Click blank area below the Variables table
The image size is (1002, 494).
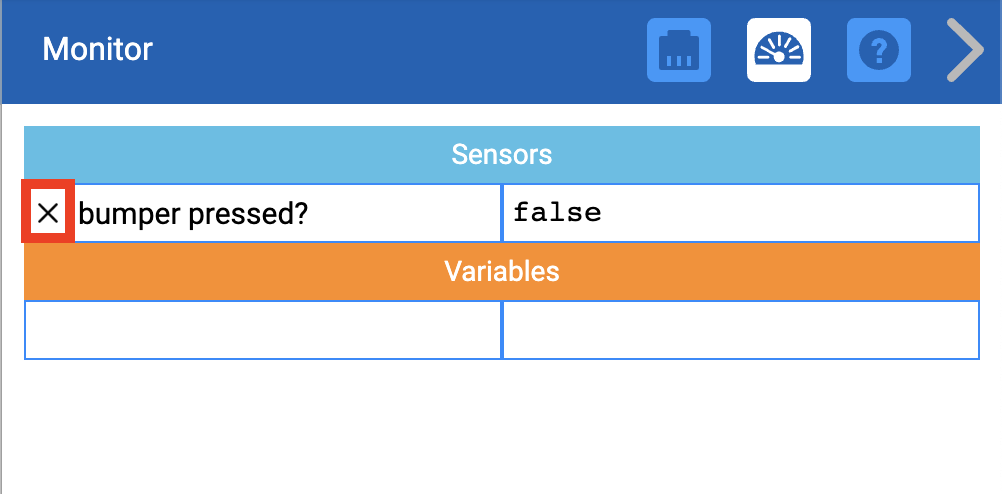(501, 430)
